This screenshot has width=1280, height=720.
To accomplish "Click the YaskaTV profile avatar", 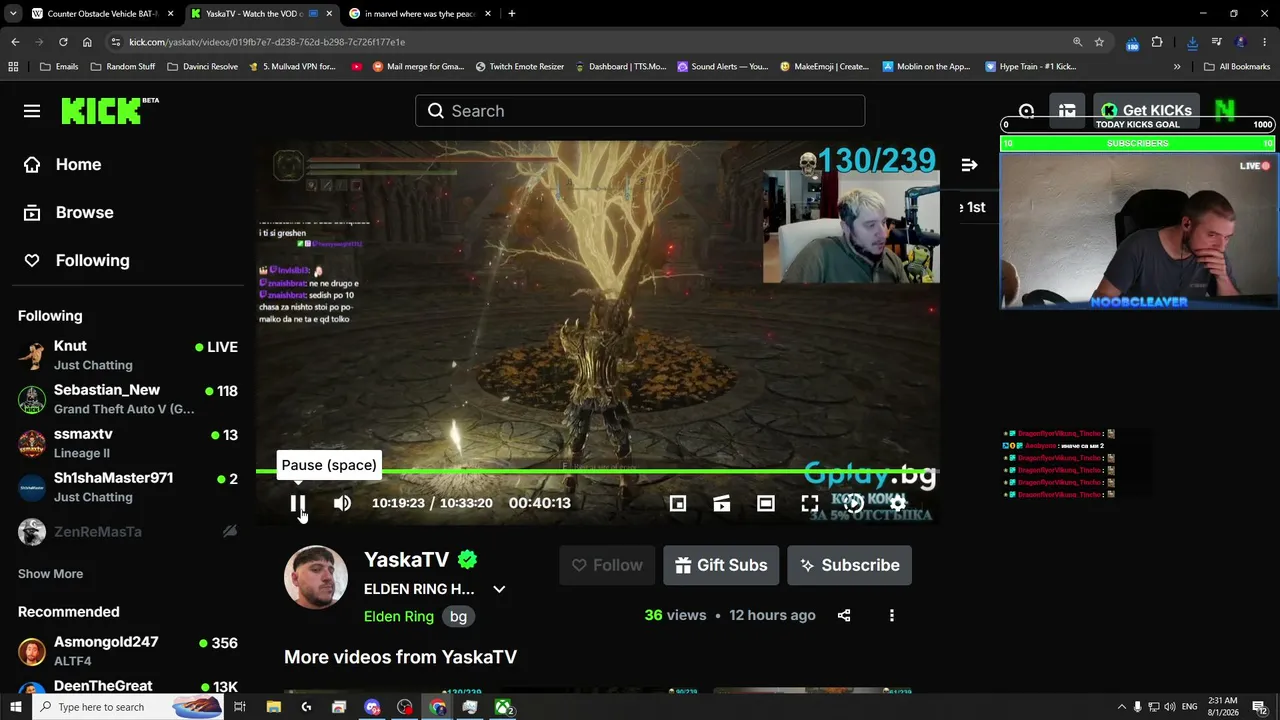I will click(x=316, y=577).
